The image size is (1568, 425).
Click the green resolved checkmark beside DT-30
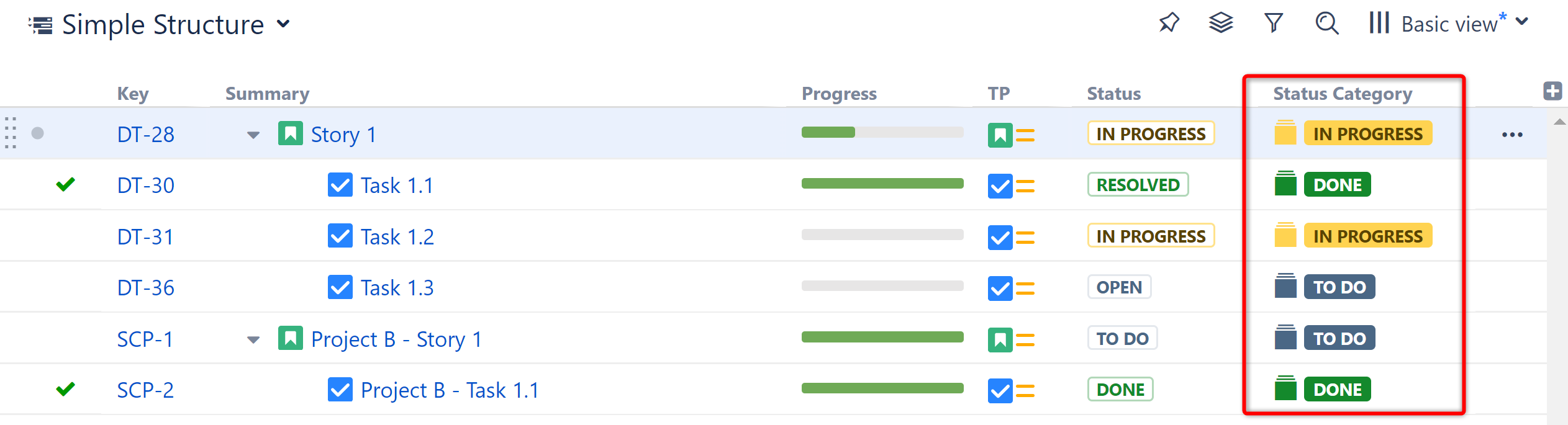pos(65,184)
